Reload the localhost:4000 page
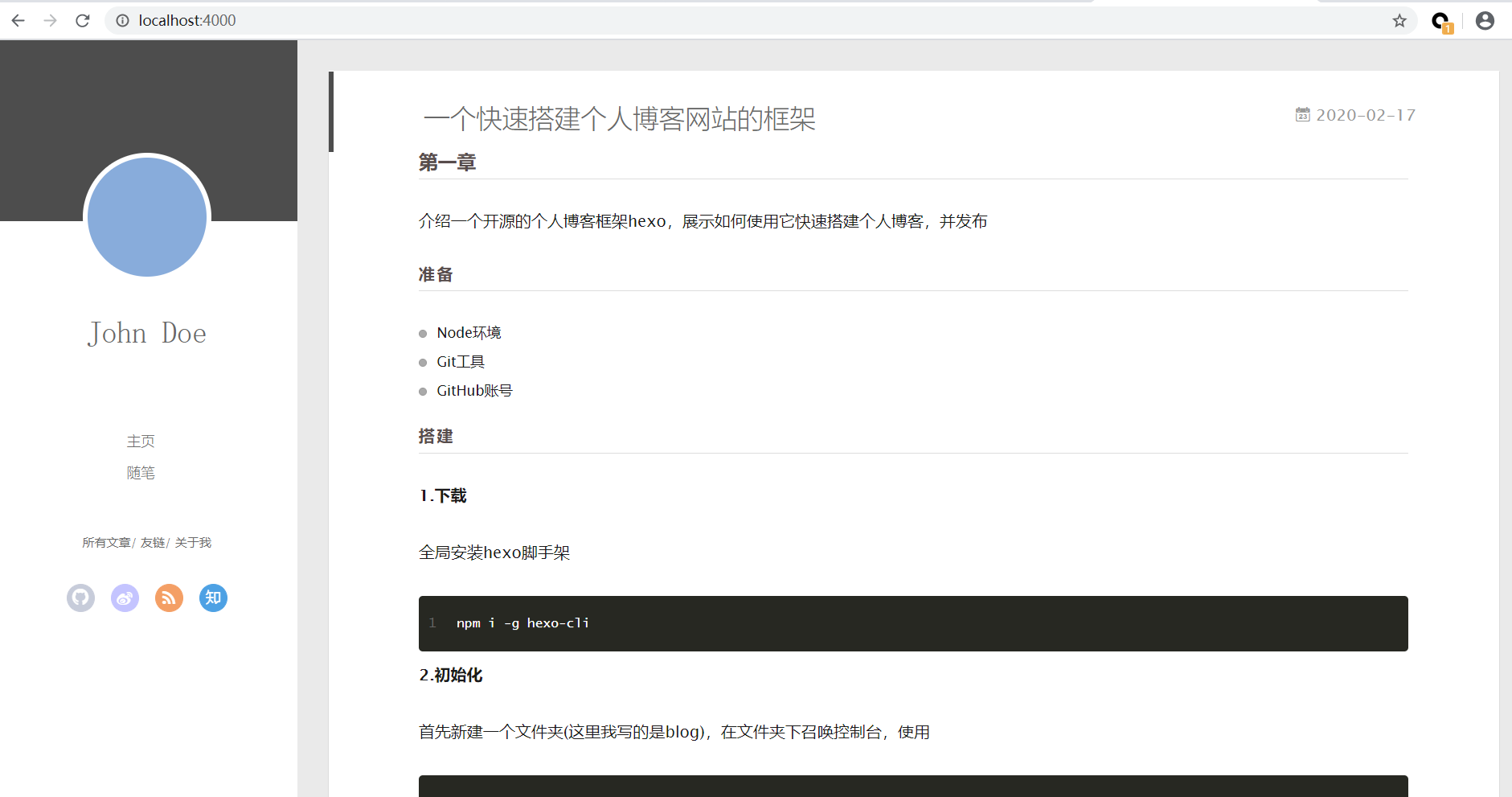Image resolution: width=1512 pixels, height=797 pixels. point(83,20)
